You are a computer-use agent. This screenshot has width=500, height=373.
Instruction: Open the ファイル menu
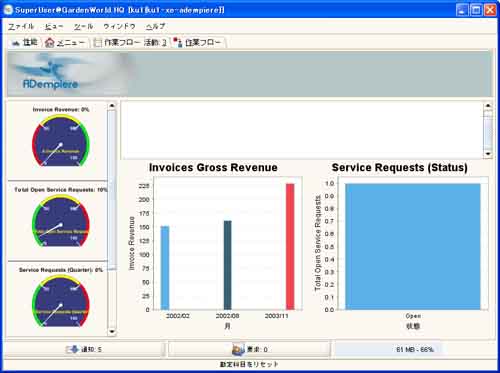point(21,27)
